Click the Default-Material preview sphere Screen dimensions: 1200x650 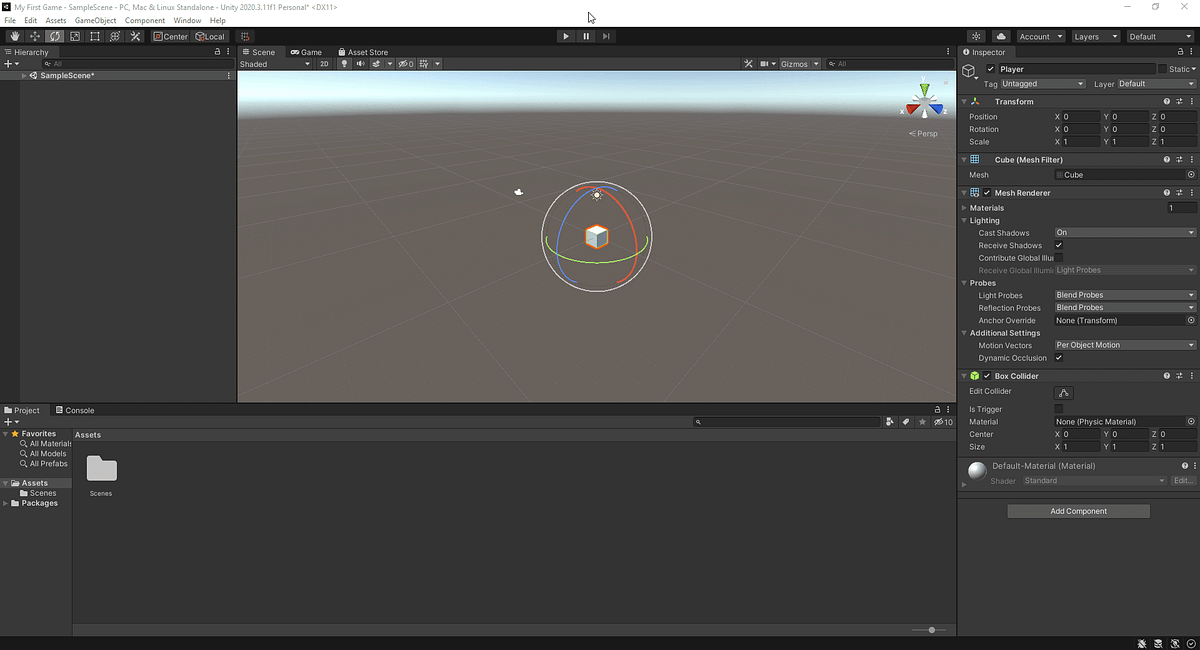975,470
